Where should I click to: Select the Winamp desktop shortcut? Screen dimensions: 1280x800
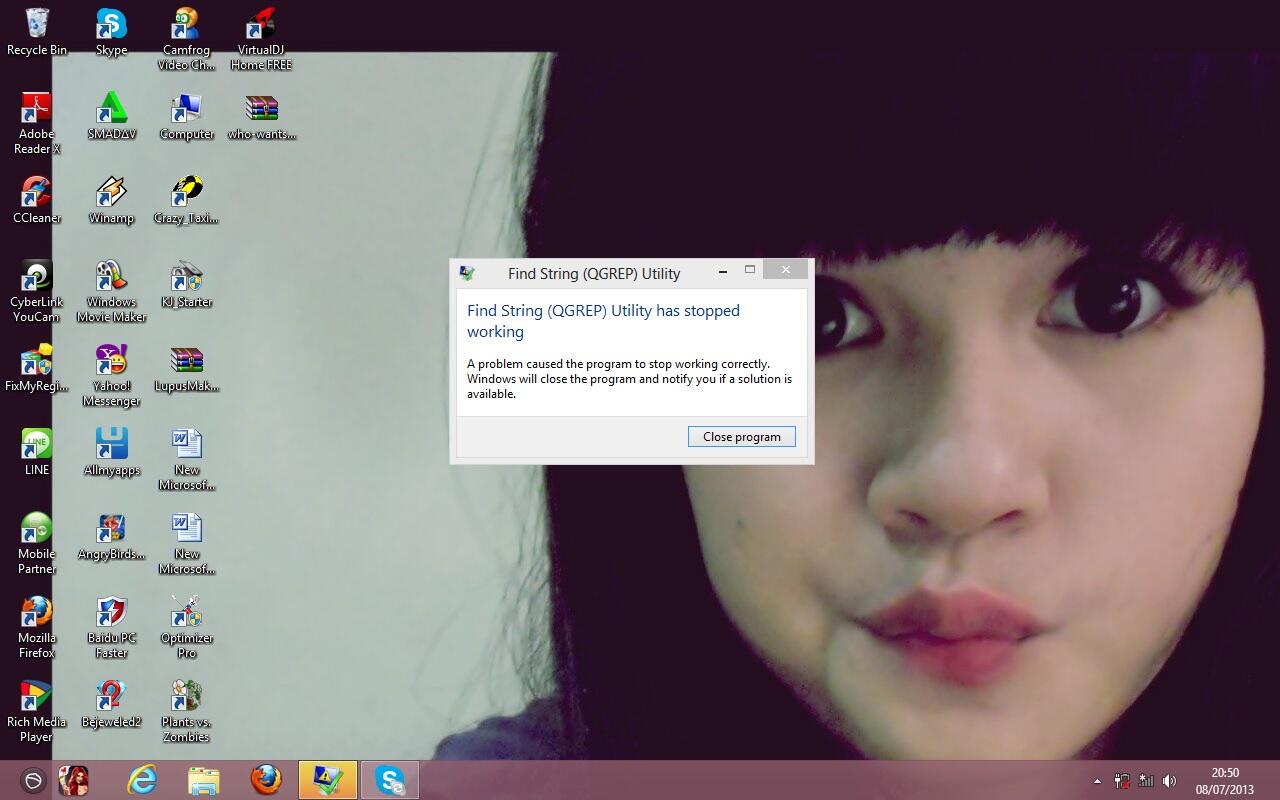[111, 199]
